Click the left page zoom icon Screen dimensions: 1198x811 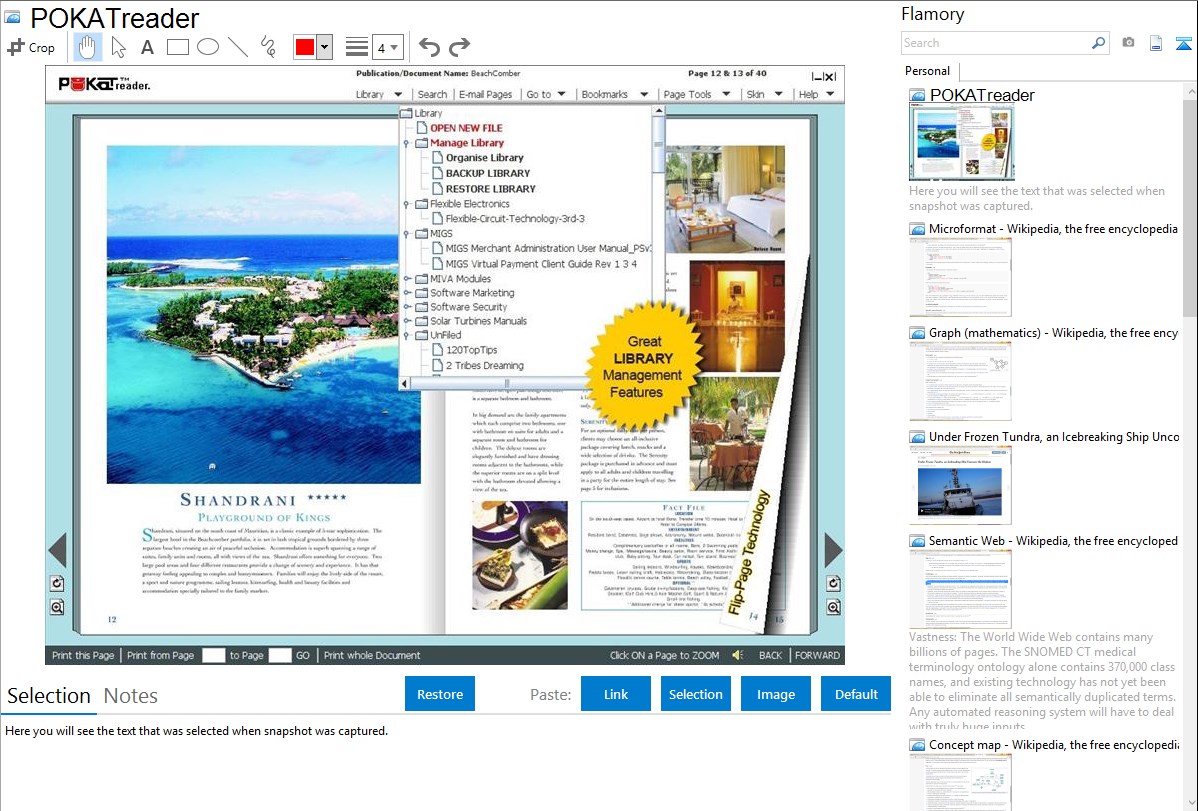click(57, 607)
